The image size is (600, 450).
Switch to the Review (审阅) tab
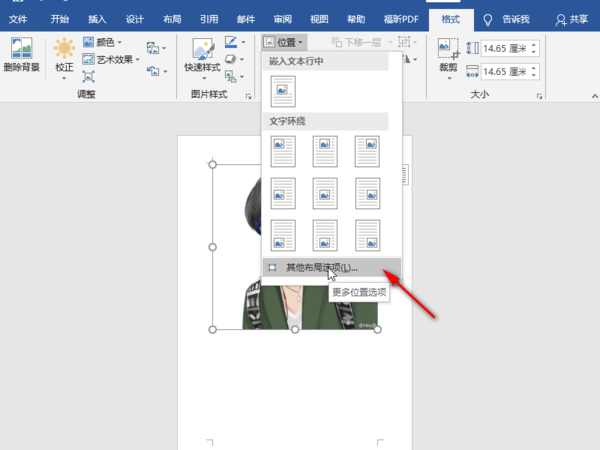tap(283, 19)
